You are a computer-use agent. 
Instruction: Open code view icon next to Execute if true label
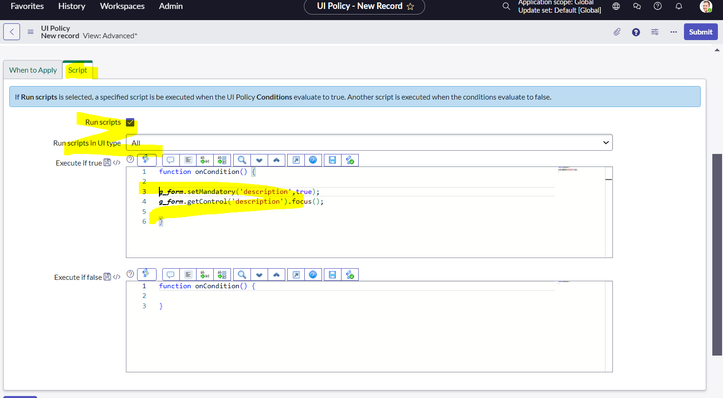tap(117, 162)
